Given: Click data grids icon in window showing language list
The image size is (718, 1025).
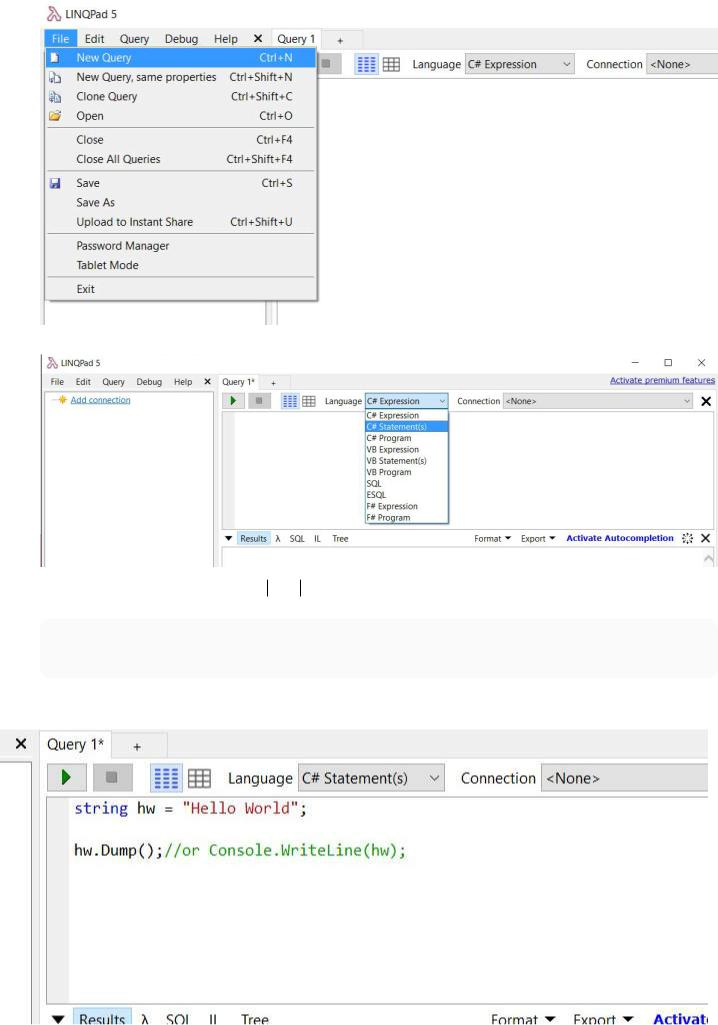Looking at the screenshot, I should 309,401.
